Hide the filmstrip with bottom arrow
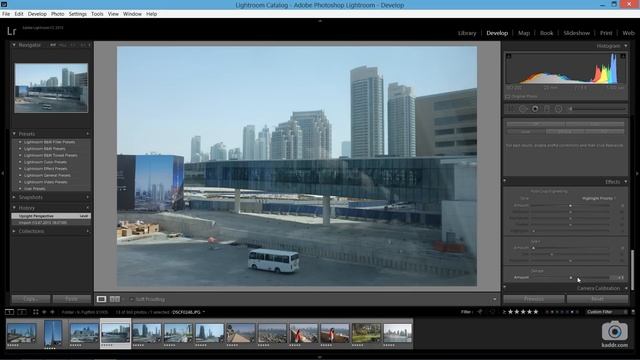Image resolution: width=640 pixels, height=360 pixels. [x=320, y=357]
